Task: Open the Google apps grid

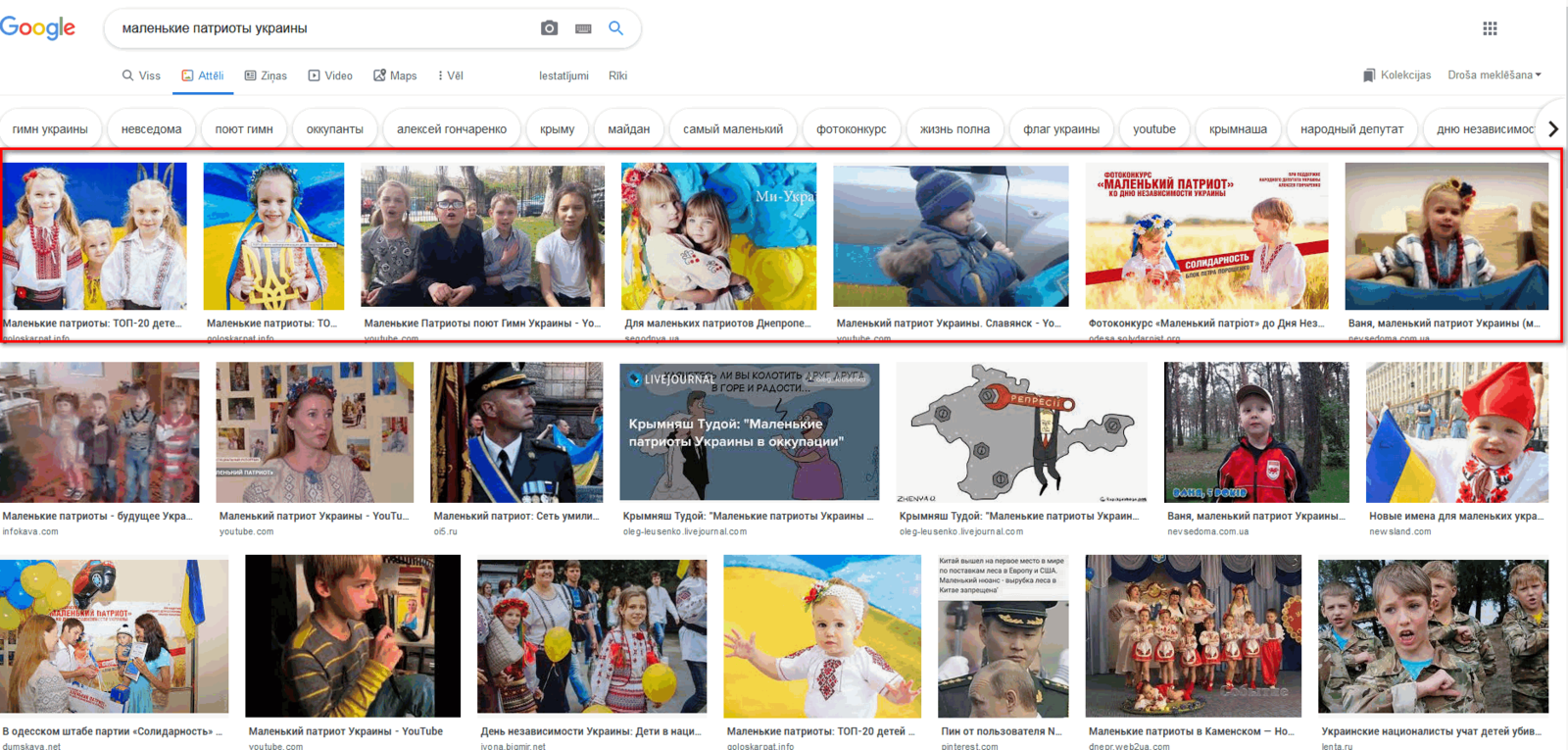Action: [x=1490, y=28]
